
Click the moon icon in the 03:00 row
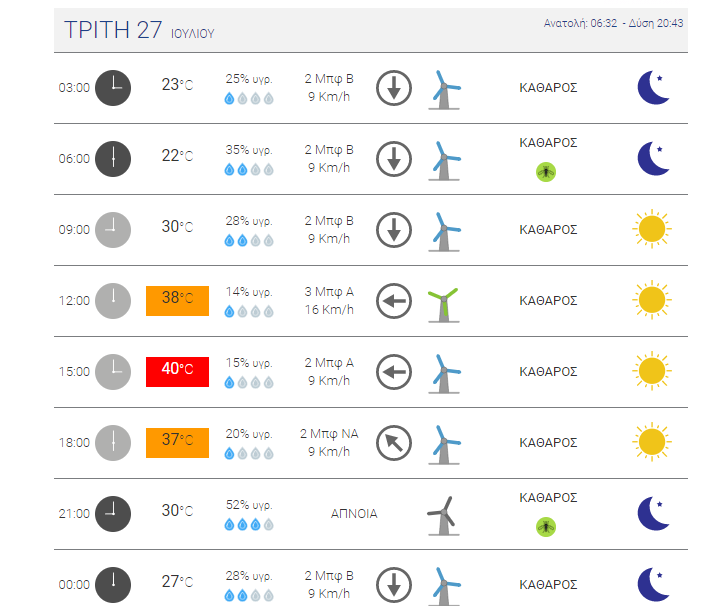pos(653,87)
